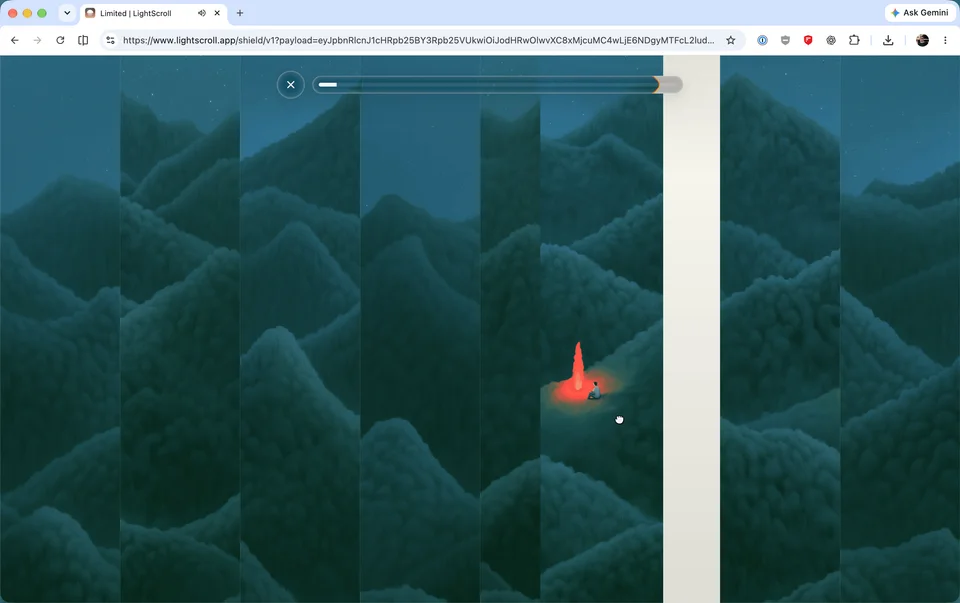Screen dimensions: 960x603
Task: View site information in address bar
Action: click(x=110, y=40)
